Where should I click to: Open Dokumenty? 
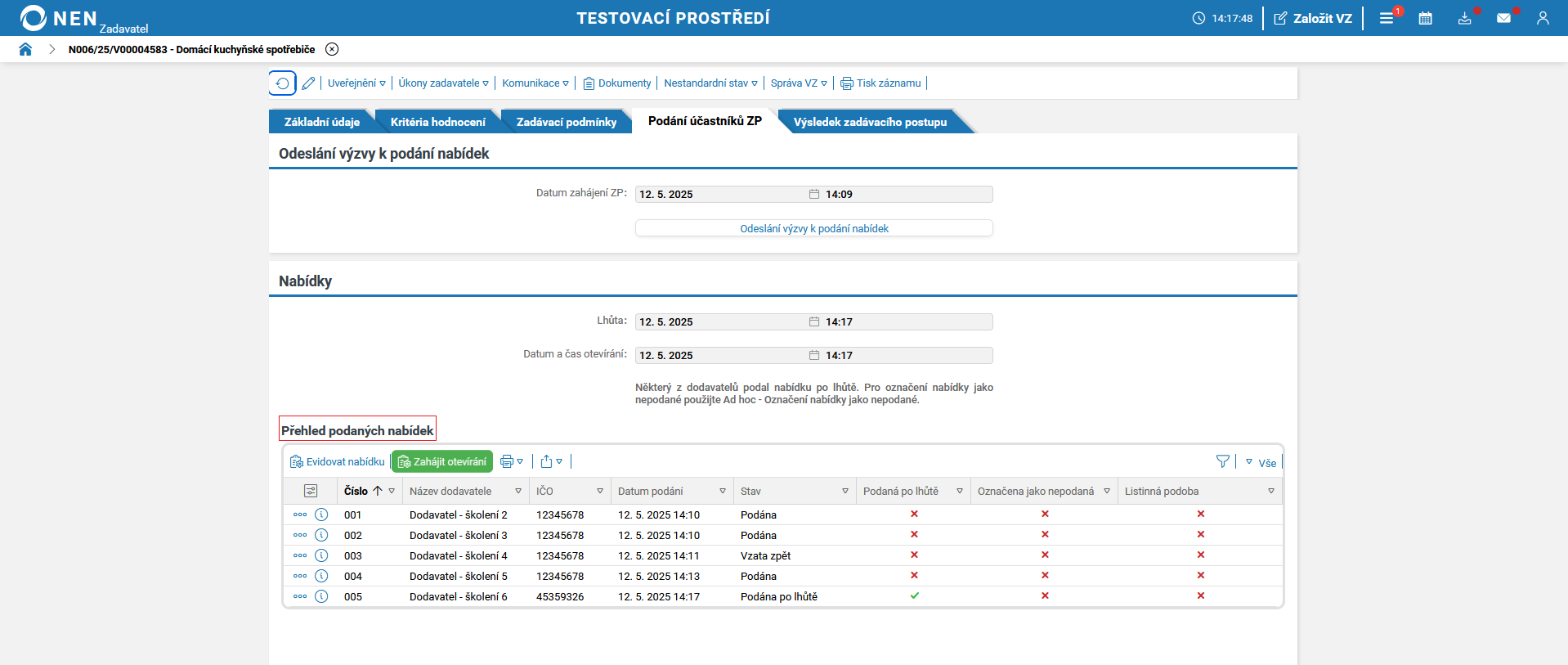tap(617, 83)
